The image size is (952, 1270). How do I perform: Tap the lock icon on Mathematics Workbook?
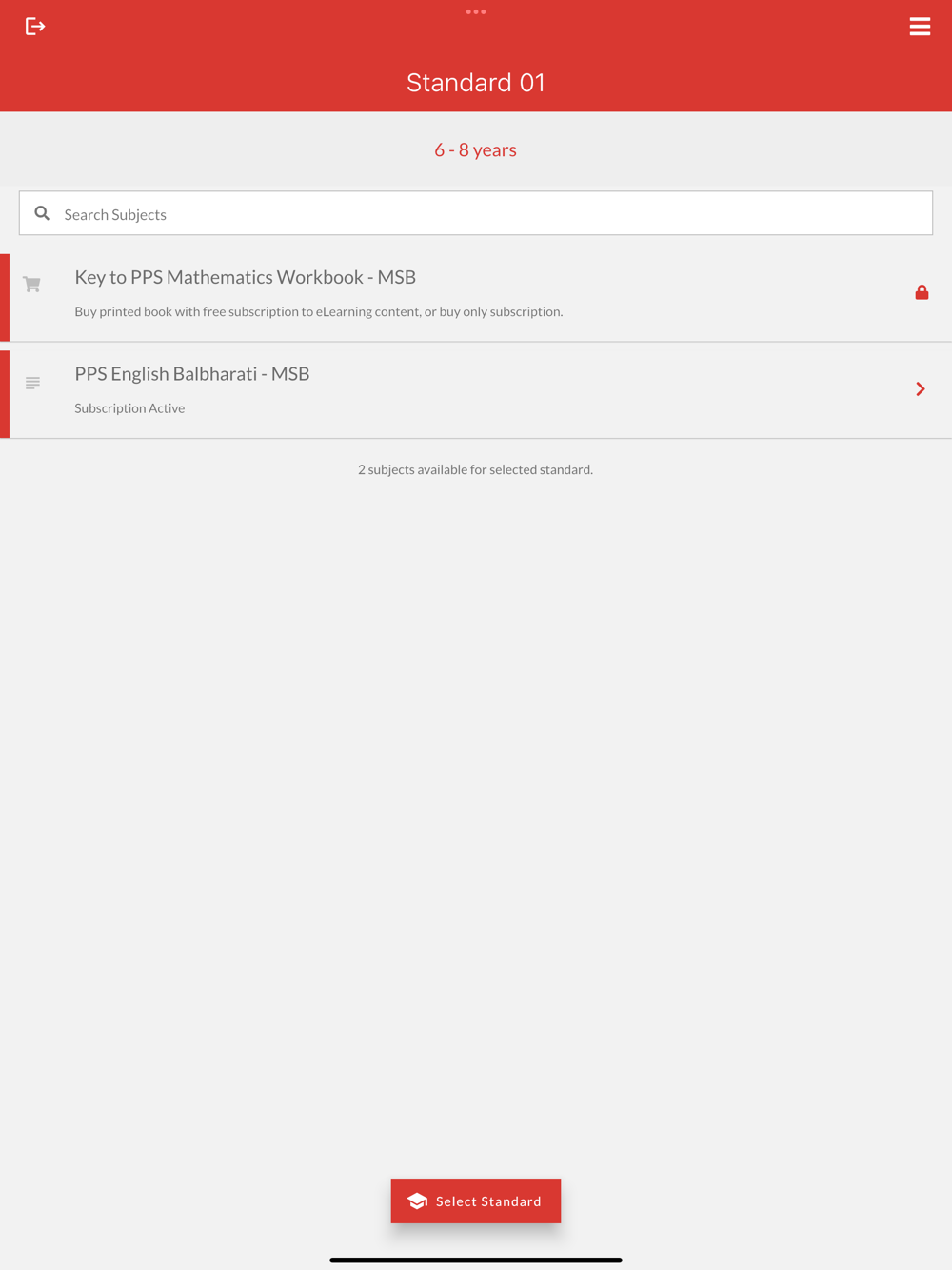[922, 292]
